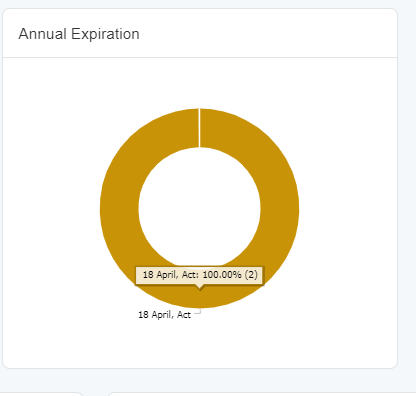
Task: Click empty header area right of the title
Action: [267, 33]
